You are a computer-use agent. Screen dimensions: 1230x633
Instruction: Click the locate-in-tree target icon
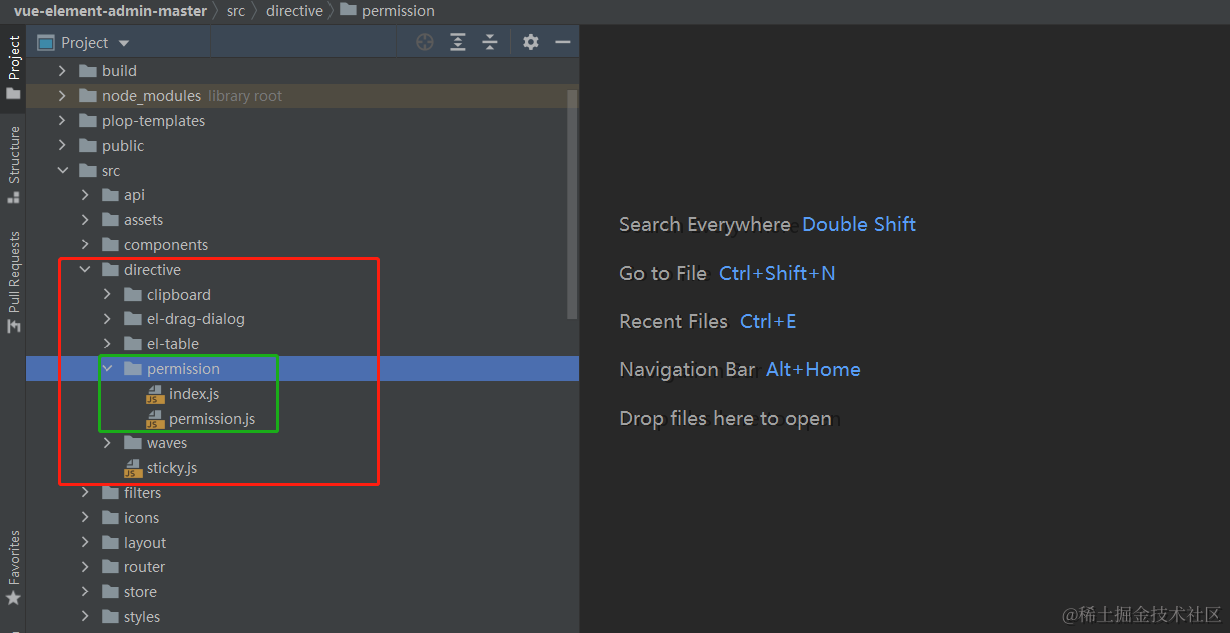point(425,42)
